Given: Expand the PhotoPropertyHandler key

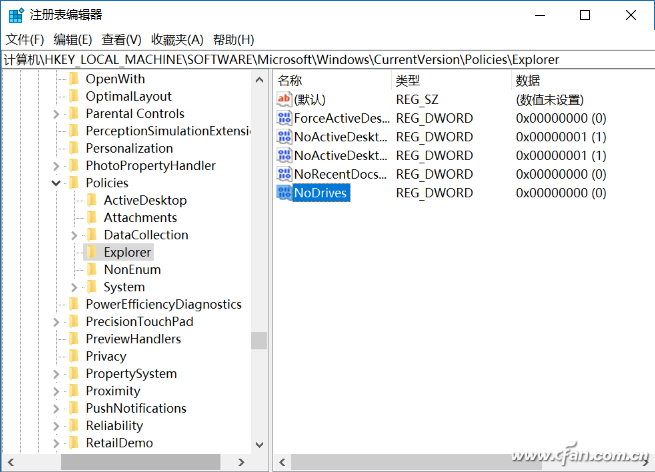Looking at the screenshot, I should point(56,166).
